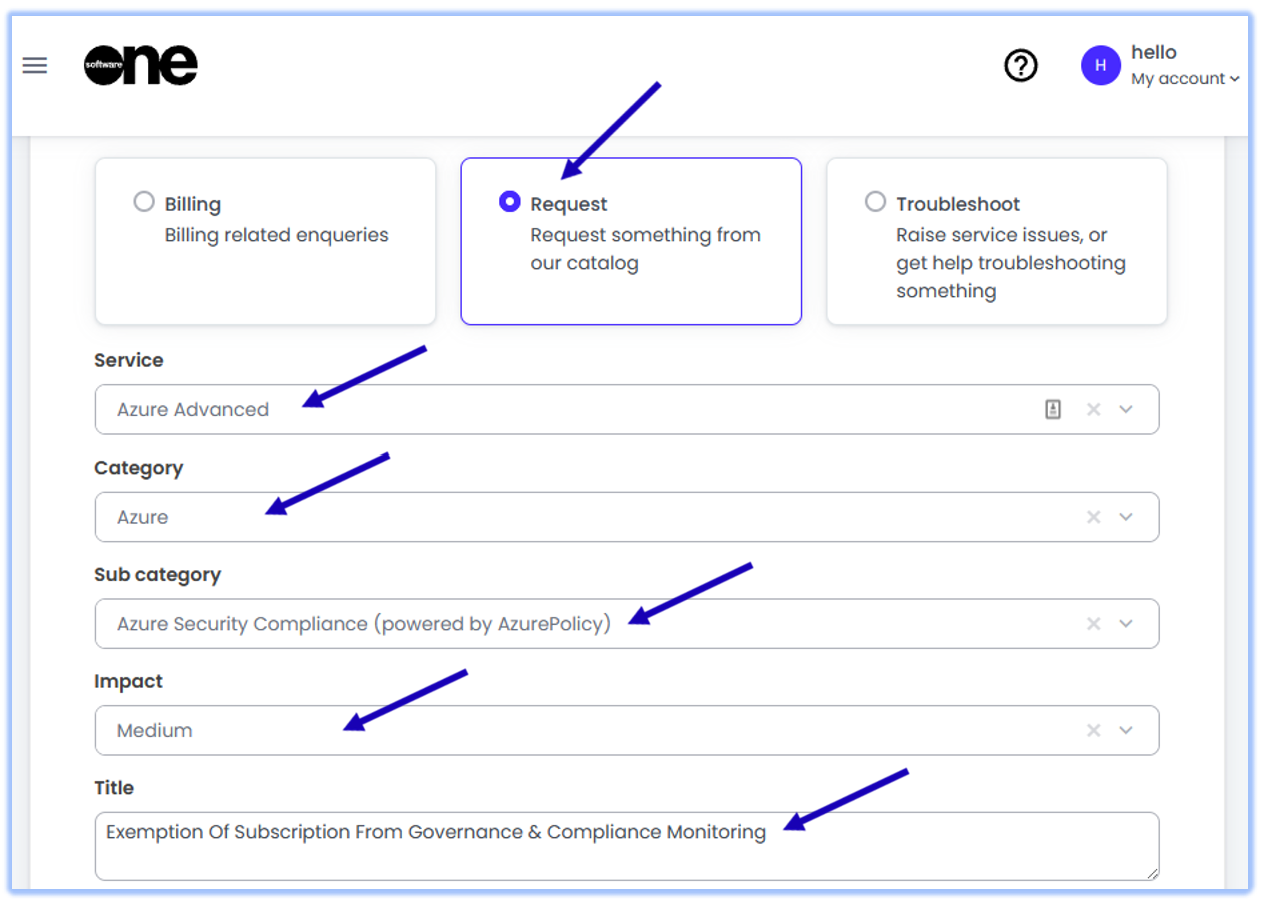
Task: Clear the Category field value
Action: click(x=1093, y=517)
